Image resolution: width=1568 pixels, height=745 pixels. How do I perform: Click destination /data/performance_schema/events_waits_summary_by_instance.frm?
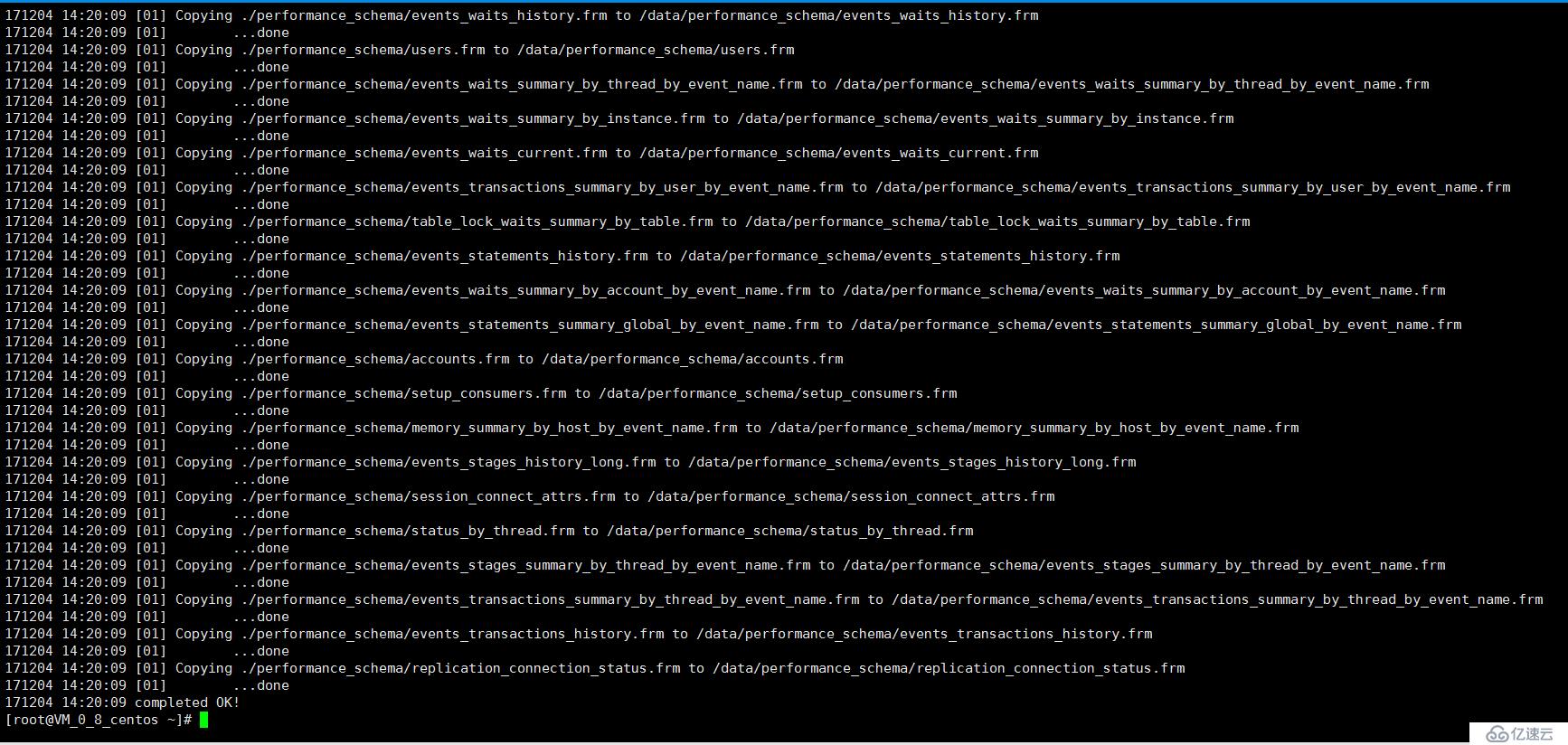[986, 118]
